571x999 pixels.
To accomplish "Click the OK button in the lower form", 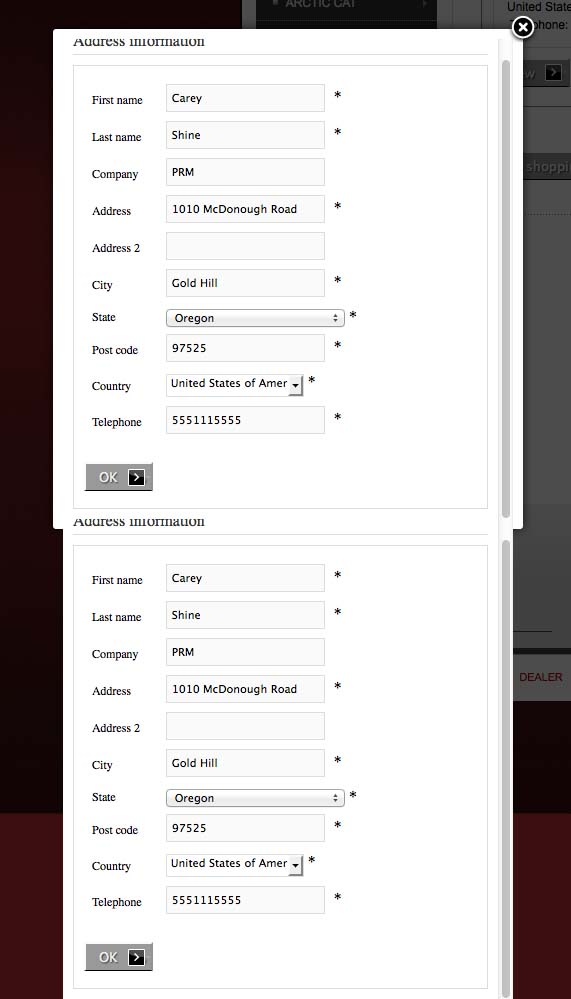I will pyautogui.click(x=119, y=956).
